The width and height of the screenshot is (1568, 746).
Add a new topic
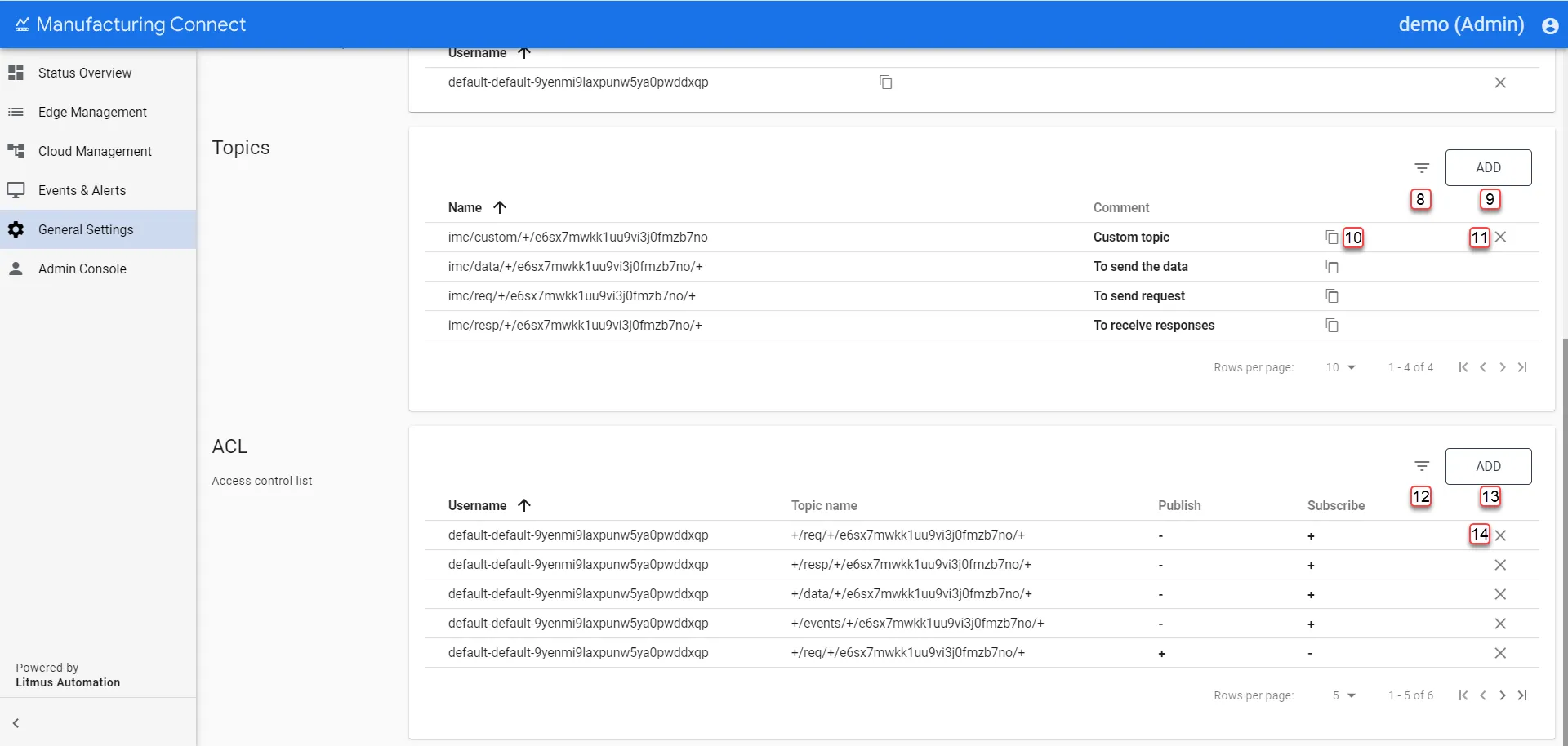click(x=1488, y=167)
